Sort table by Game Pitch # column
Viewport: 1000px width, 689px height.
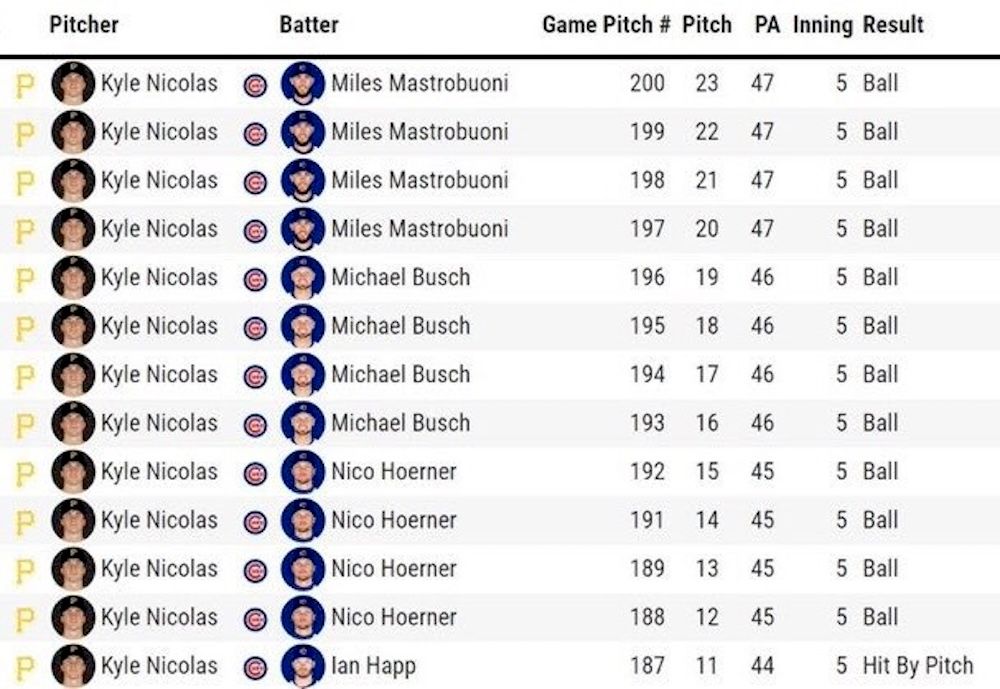click(606, 25)
